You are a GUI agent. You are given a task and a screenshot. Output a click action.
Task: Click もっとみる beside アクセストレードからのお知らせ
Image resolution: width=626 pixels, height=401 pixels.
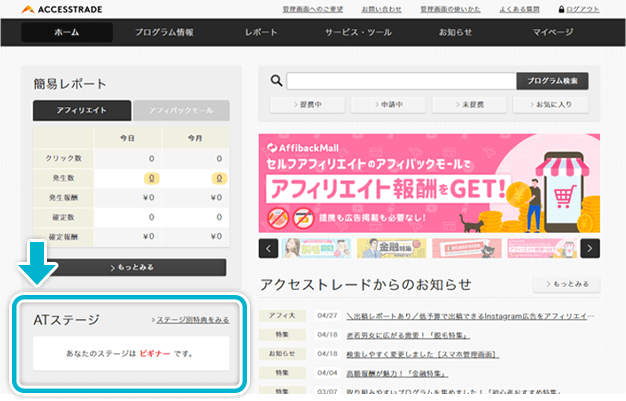(567, 284)
